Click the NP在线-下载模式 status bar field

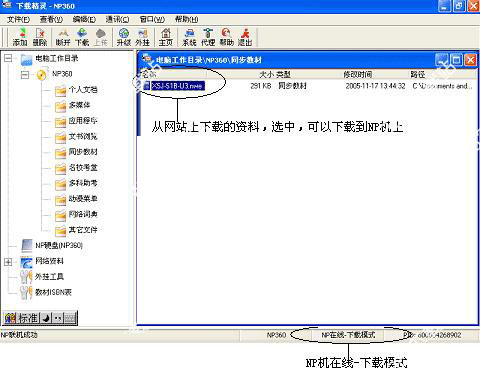(x=348, y=335)
